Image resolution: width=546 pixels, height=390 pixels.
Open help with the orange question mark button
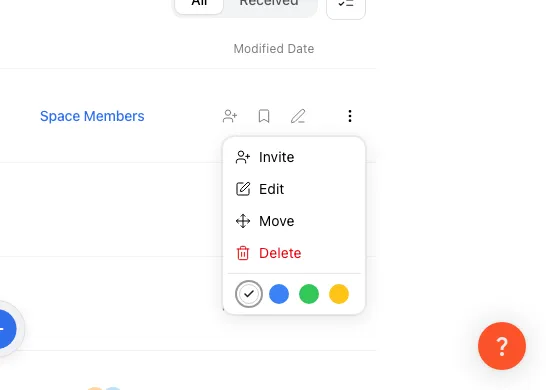tap(502, 346)
